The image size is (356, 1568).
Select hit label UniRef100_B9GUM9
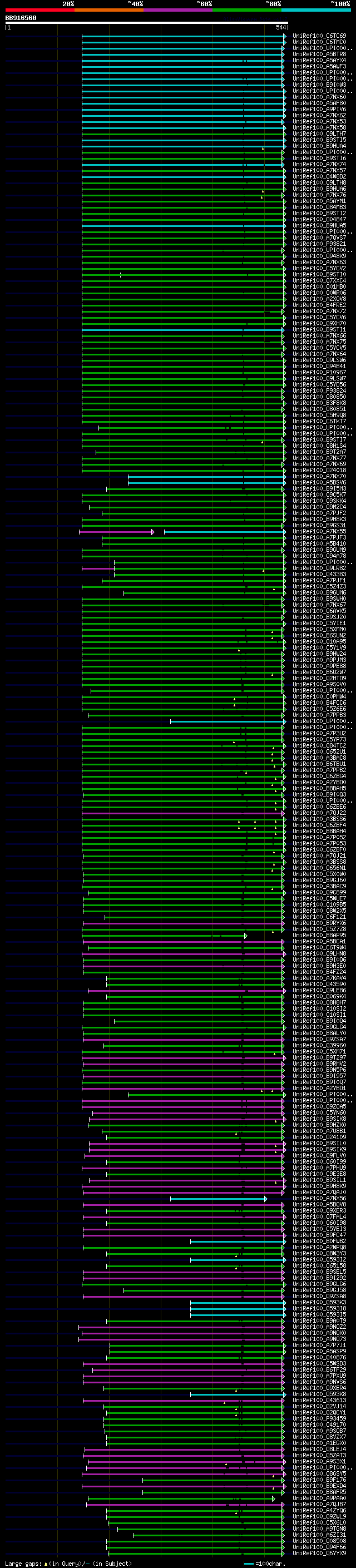pos(319,550)
